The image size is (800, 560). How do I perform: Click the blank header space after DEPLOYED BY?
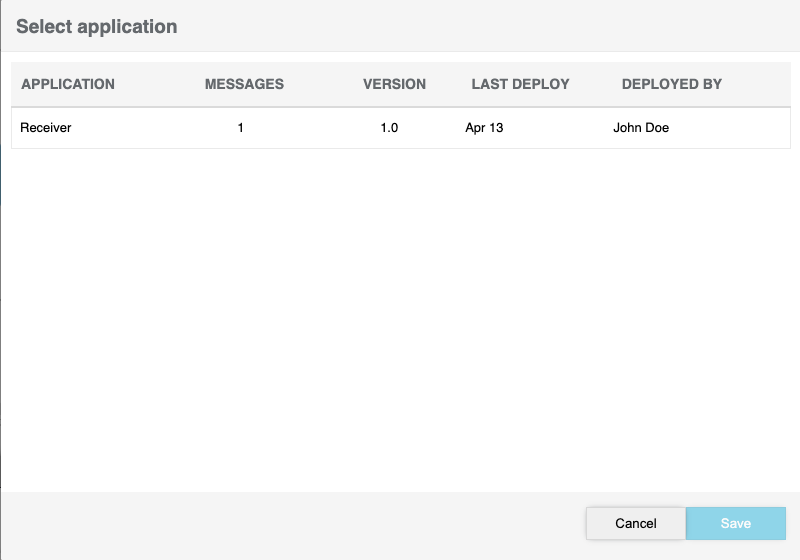[x=760, y=84]
